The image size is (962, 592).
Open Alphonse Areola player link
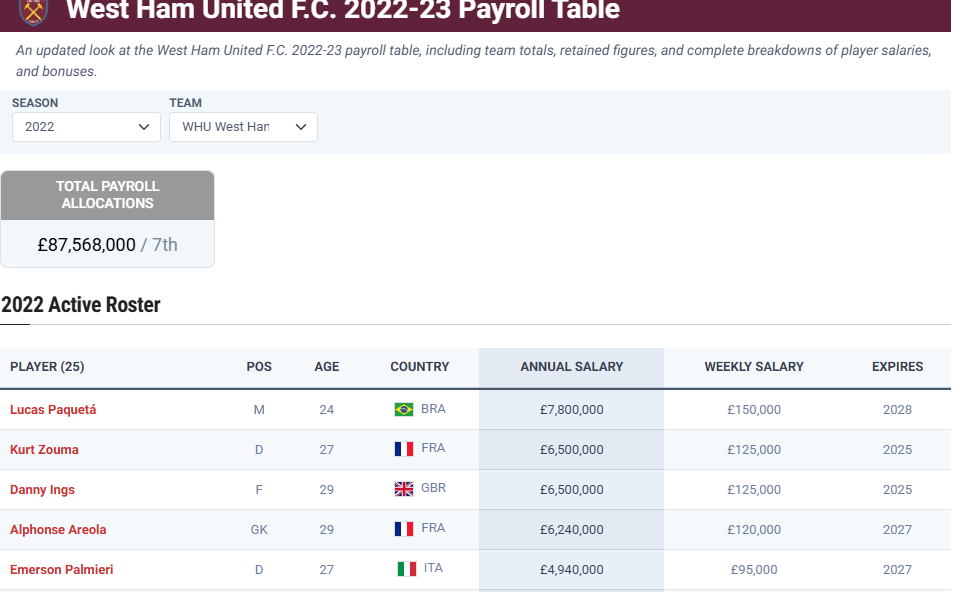click(58, 529)
